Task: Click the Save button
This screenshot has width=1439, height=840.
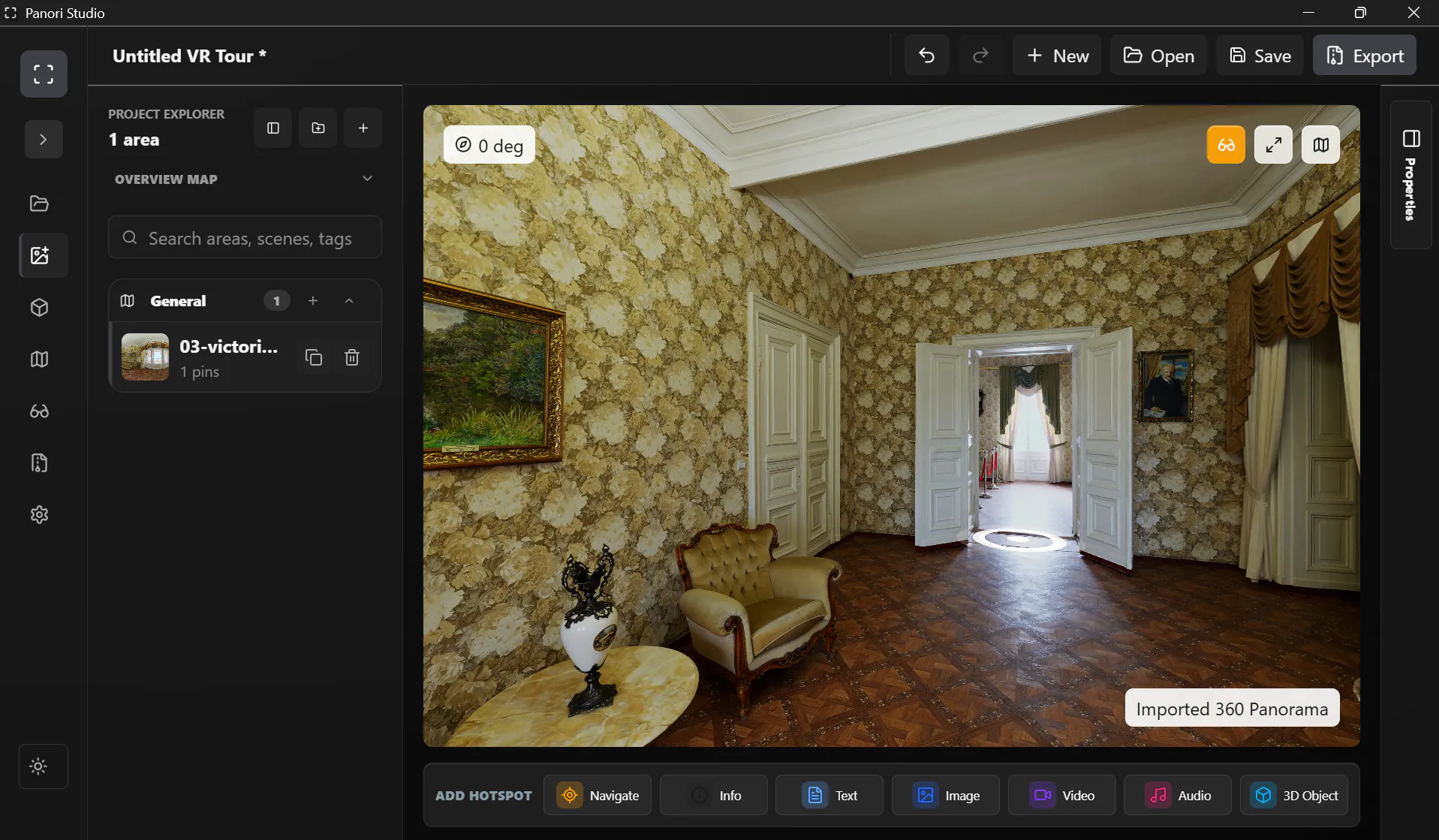Action: click(1260, 56)
